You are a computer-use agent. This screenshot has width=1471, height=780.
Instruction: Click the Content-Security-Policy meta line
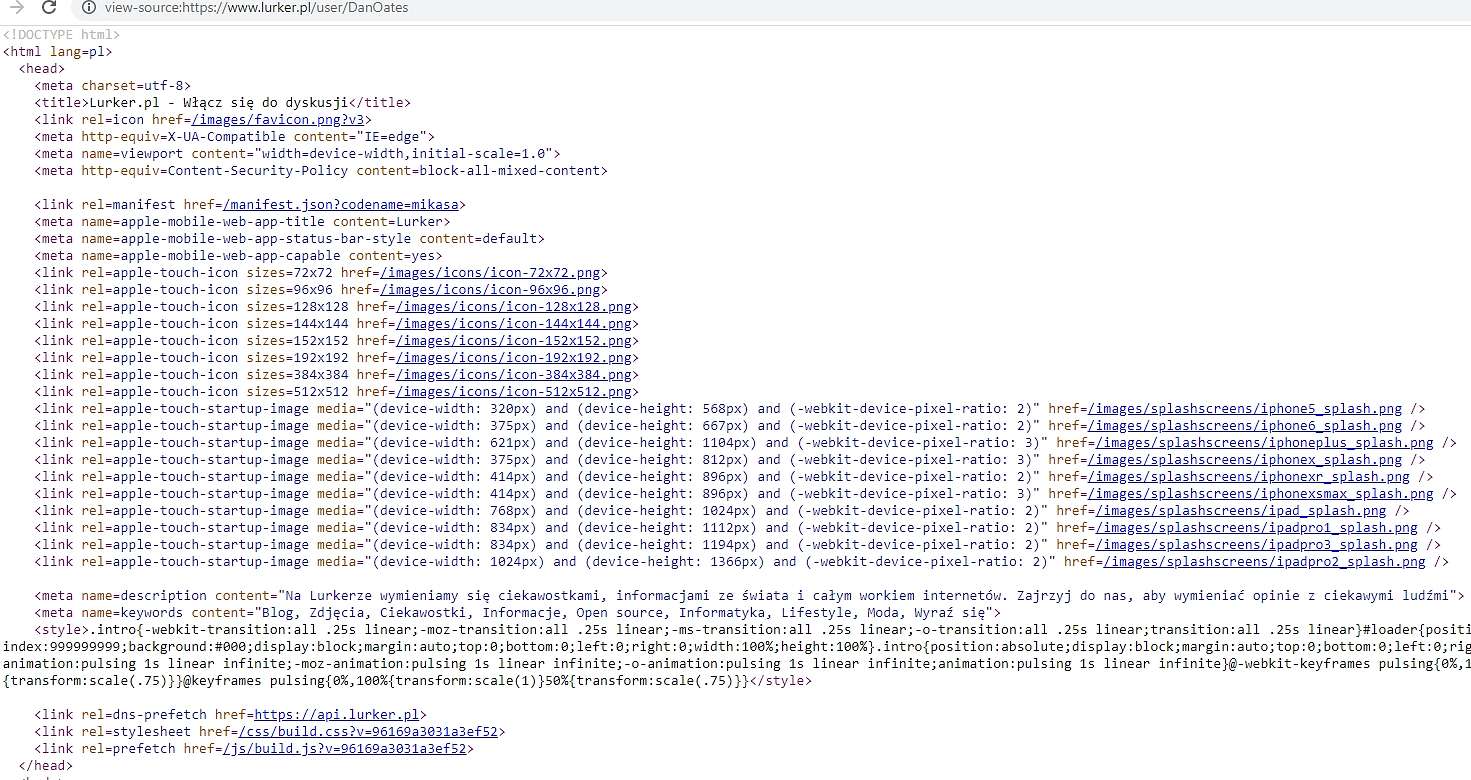[x=321, y=170]
